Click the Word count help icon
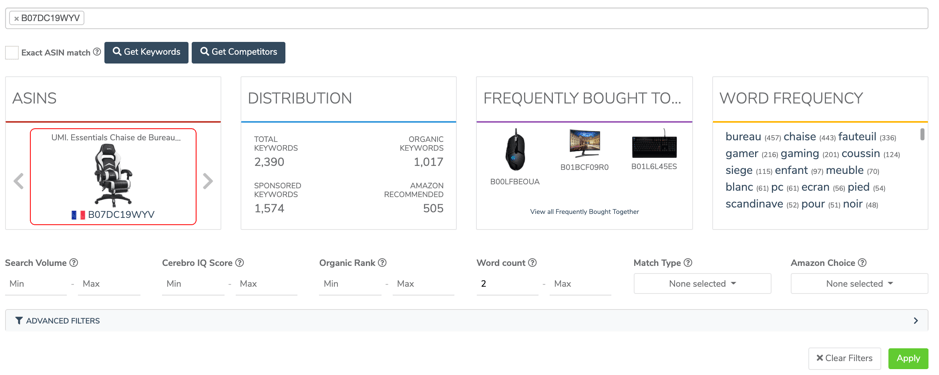Viewport: 939px width, 375px height. click(532, 262)
